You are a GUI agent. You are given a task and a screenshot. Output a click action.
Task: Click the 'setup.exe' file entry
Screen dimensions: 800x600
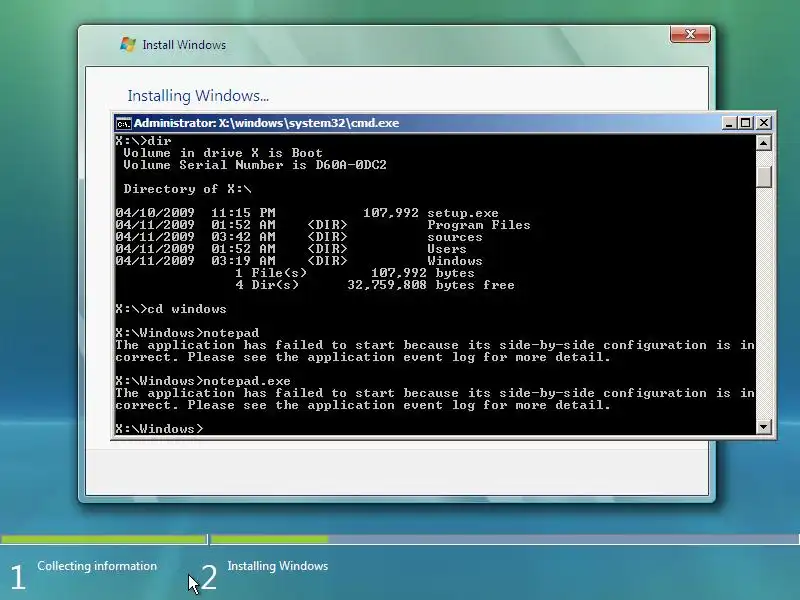pos(463,213)
